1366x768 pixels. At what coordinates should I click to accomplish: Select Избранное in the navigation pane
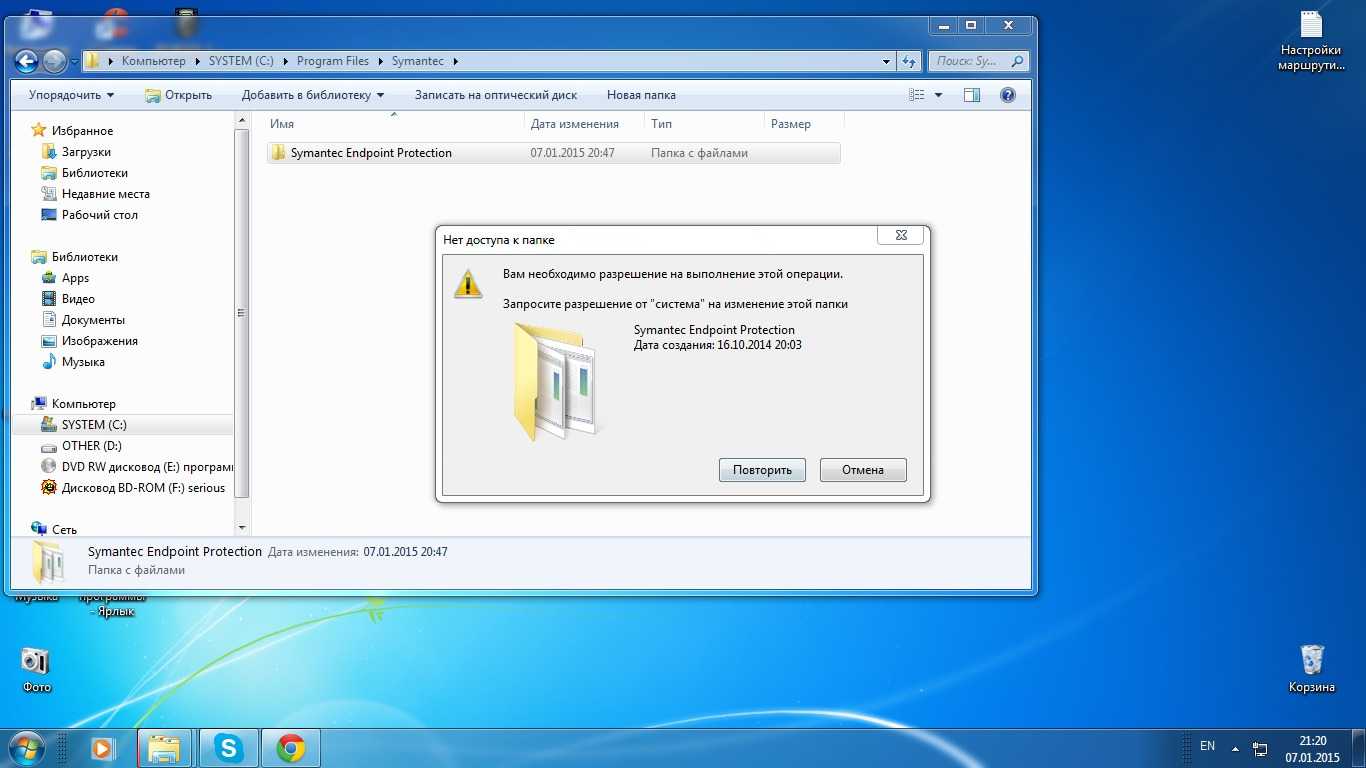pyautogui.click(x=72, y=131)
